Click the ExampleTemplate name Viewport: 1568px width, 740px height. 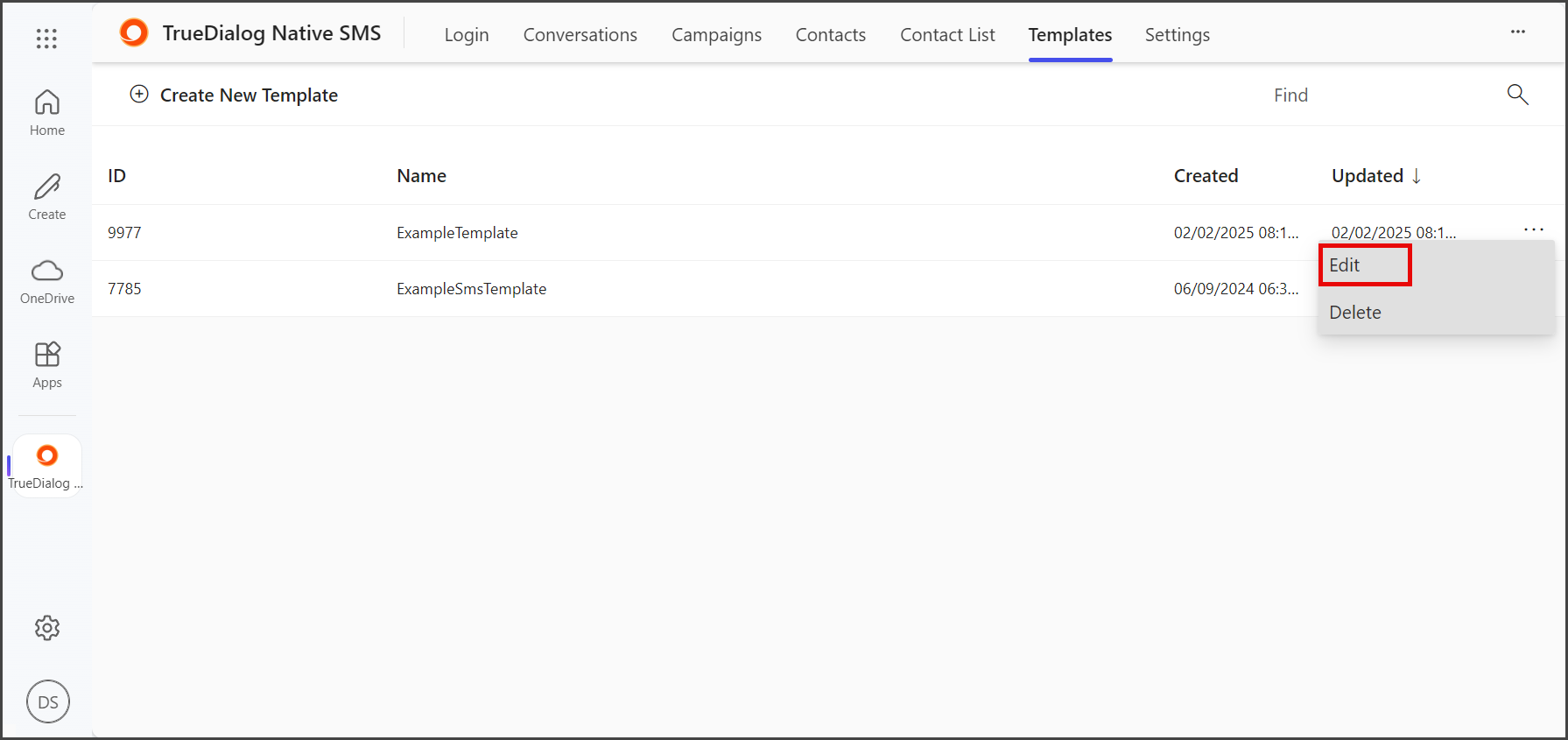457,233
